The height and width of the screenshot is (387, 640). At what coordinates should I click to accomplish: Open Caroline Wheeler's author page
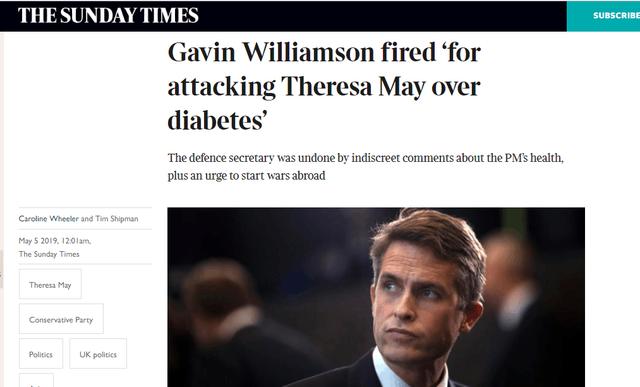49,219
